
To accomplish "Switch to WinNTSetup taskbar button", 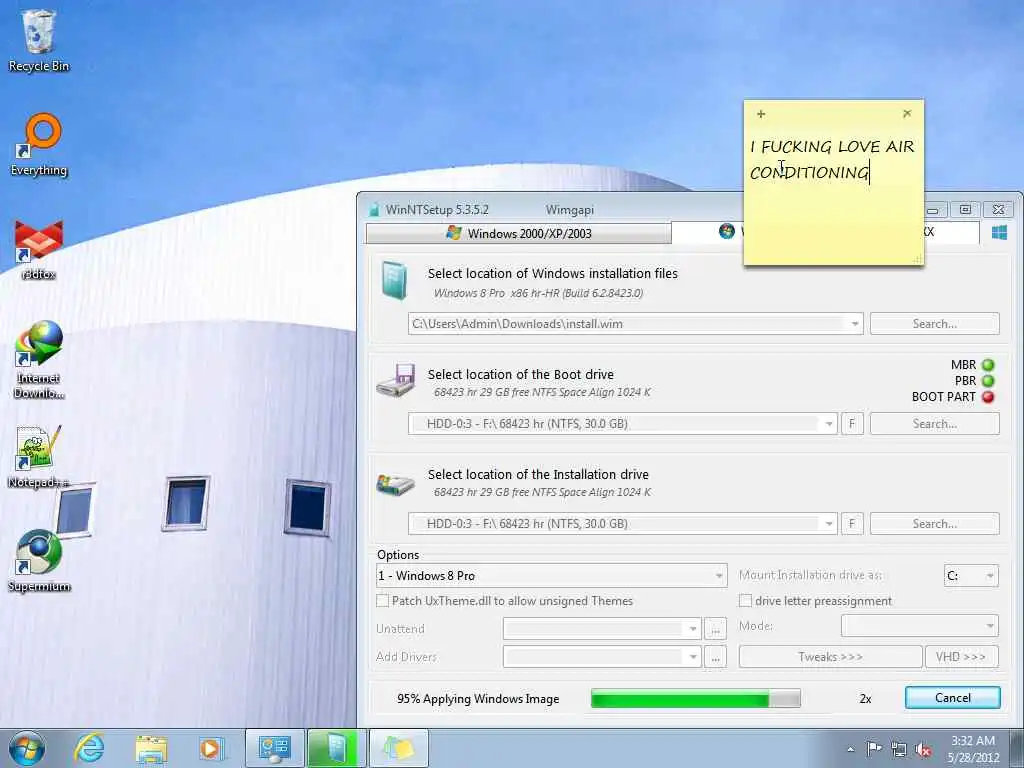I will tap(334, 748).
